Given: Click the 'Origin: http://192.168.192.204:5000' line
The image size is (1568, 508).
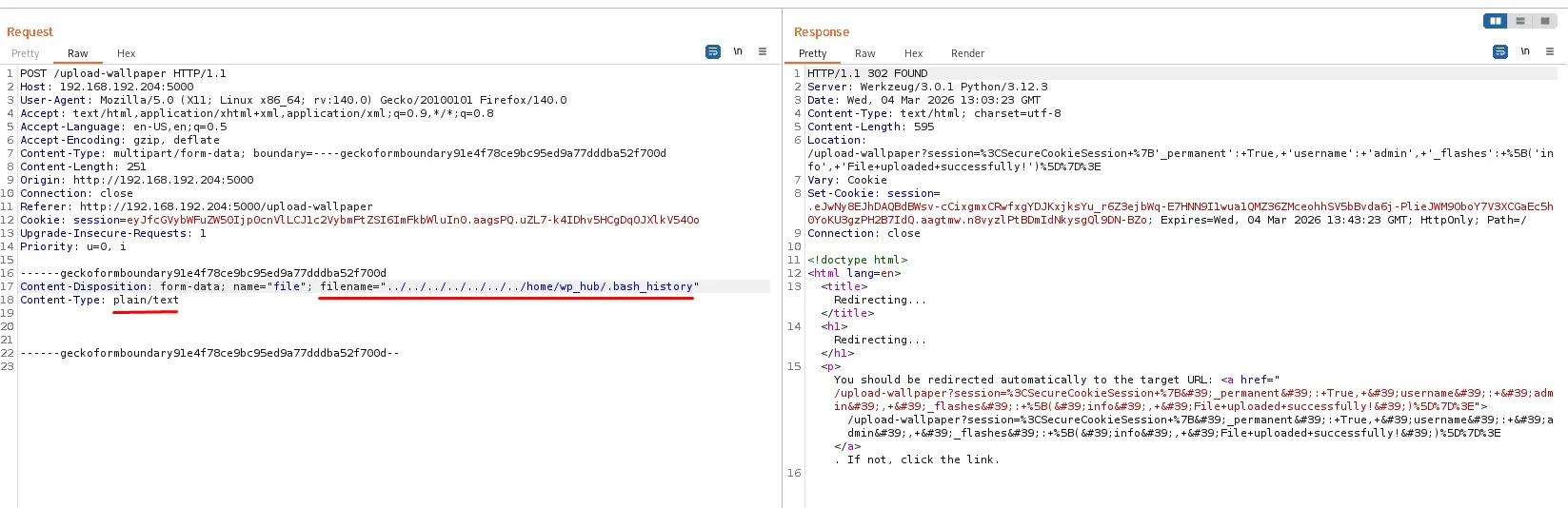Looking at the screenshot, I should 137,180.
